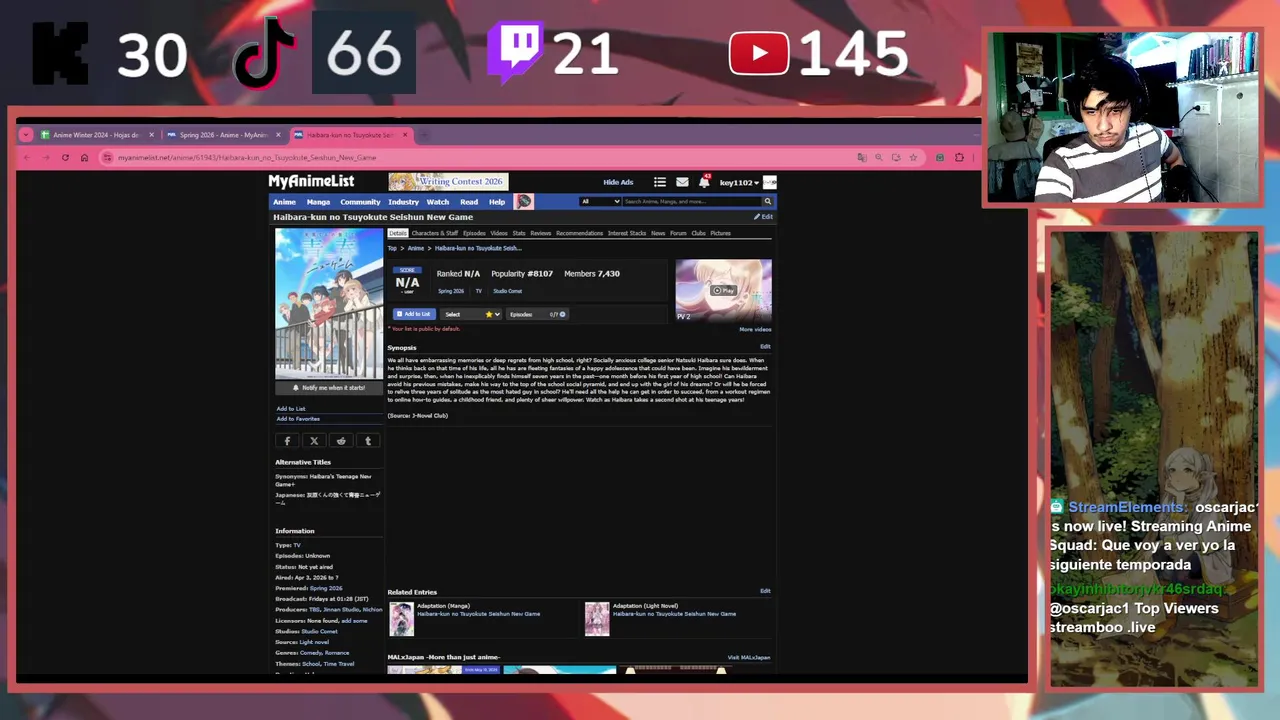Click in the Search Anime, Manga input field

coord(692,201)
